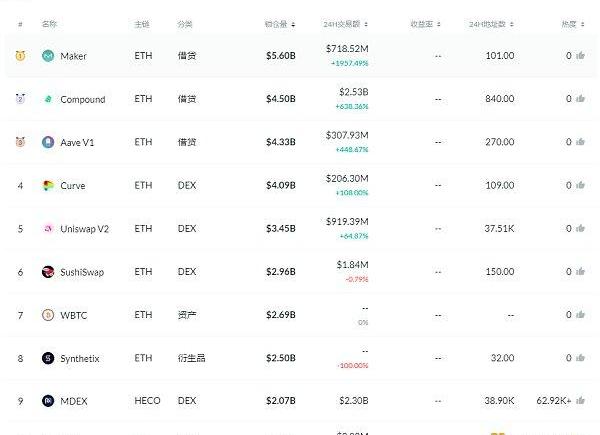Like Aave V1 with its thumbs-up icon
Viewport: 600px width, 435px height.
[x=580, y=142]
